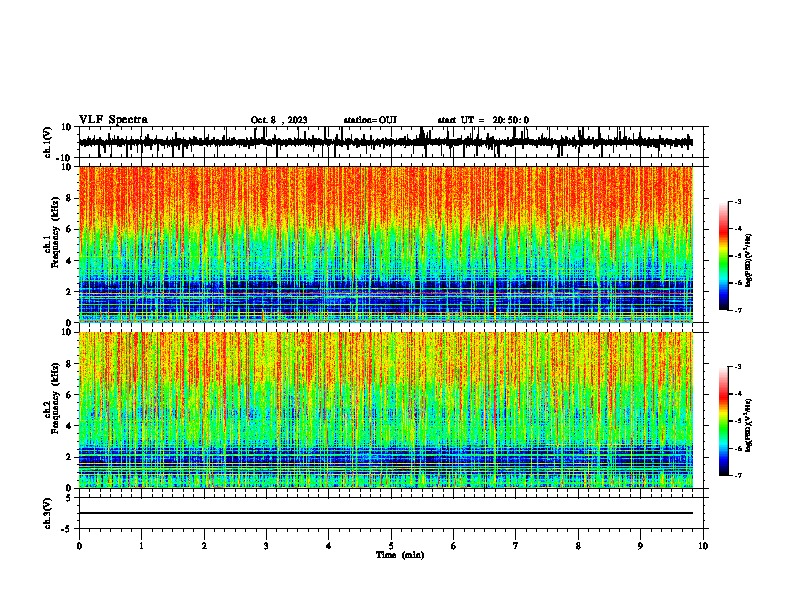
Task: Select the "start UT = 20:50: 0" text
Action: [483, 120]
